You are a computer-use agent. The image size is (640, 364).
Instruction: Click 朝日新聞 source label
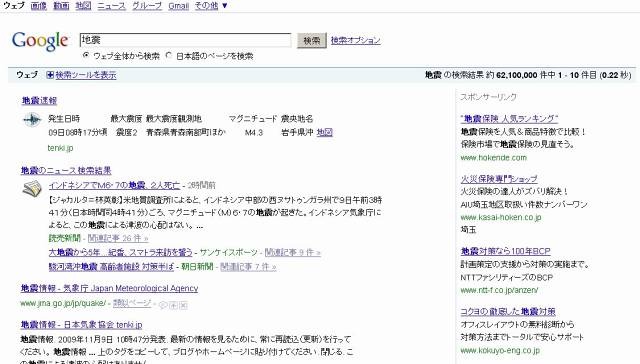[x=197, y=267]
